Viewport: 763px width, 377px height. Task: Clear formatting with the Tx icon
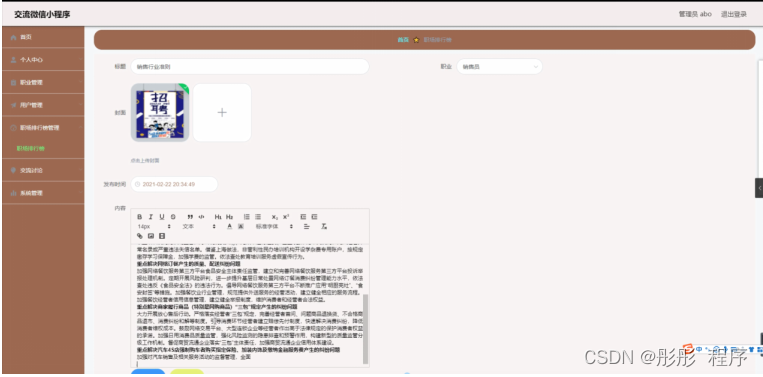click(324, 227)
